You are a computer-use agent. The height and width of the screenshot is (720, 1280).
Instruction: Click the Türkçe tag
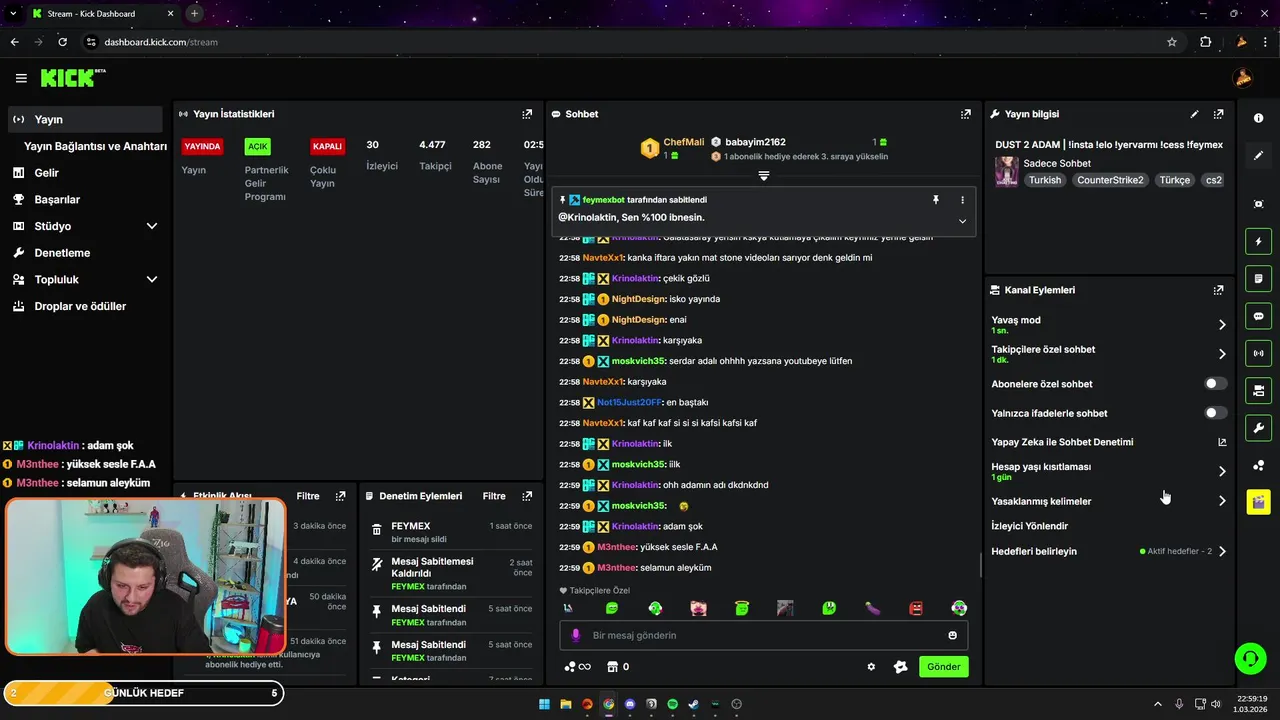1174,180
